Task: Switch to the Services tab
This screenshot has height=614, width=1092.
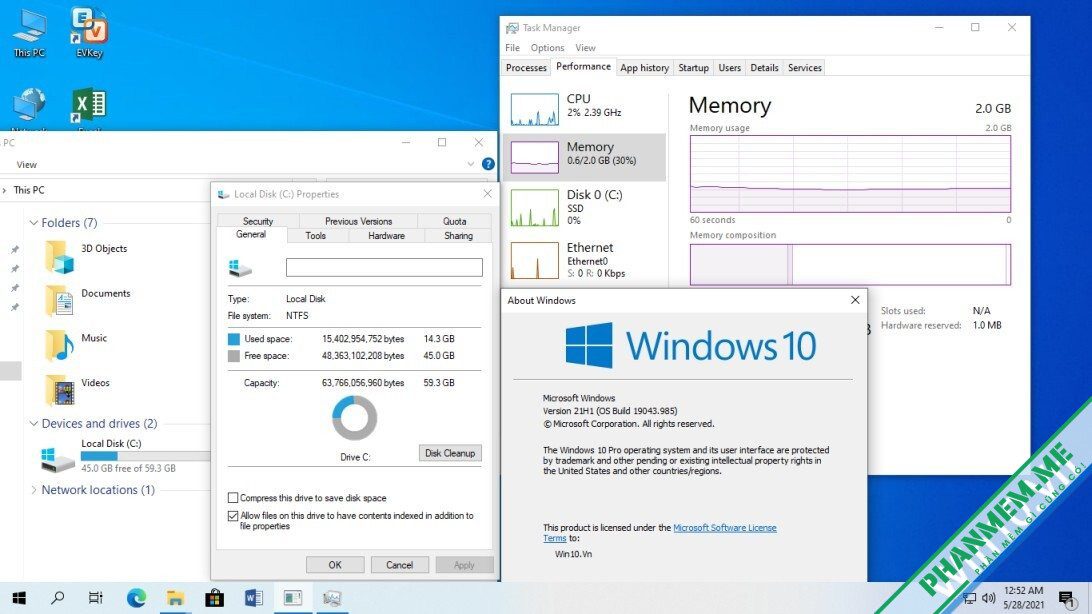Action: (804, 68)
